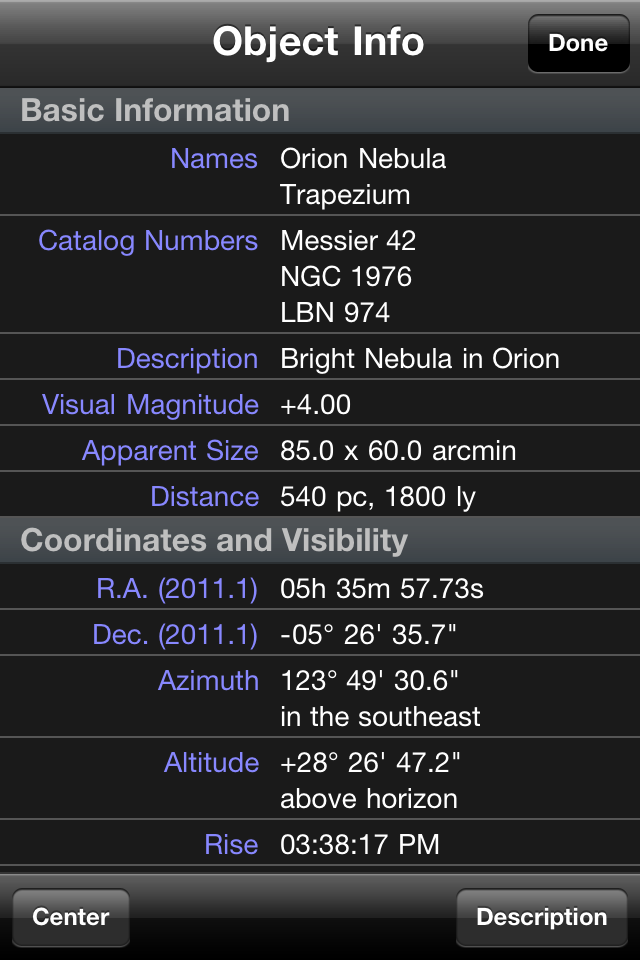The image size is (640, 960).
Task: Tap the Azimuth 123° 49' 30.6" value
Action: 370,681
